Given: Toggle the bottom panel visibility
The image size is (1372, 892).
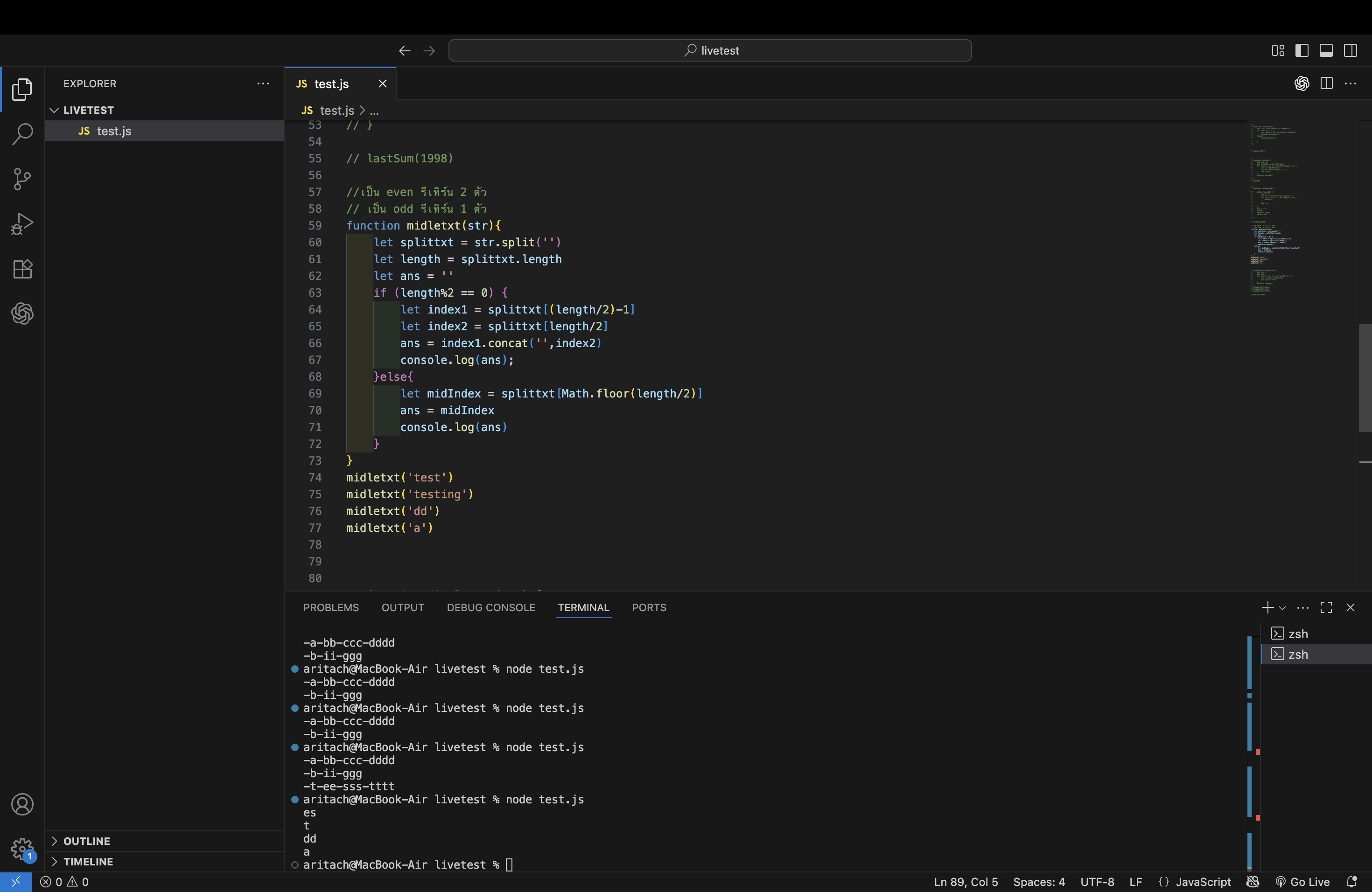Looking at the screenshot, I should (x=1325, y=51).
